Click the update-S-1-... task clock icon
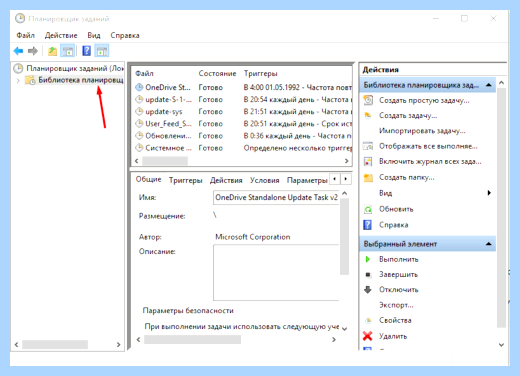Screen dimensions: 520x376 point(139,99)
